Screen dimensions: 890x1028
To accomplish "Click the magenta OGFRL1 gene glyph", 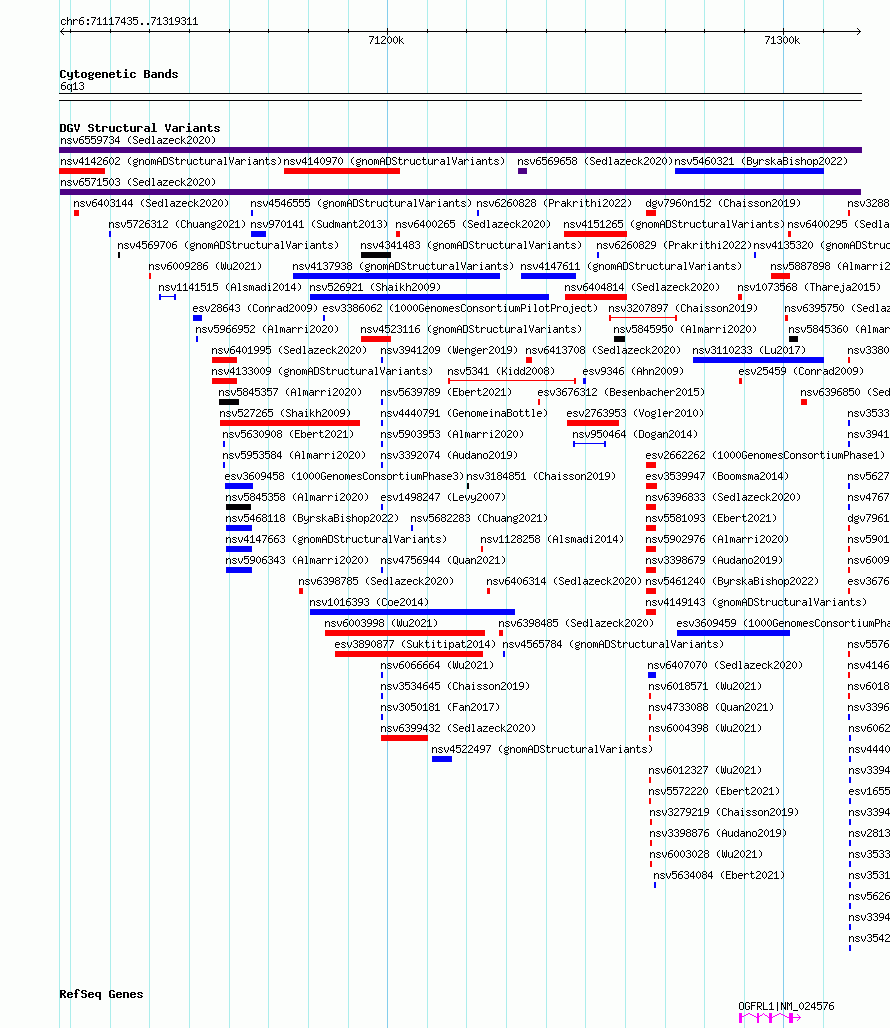I will [769, 1018].
